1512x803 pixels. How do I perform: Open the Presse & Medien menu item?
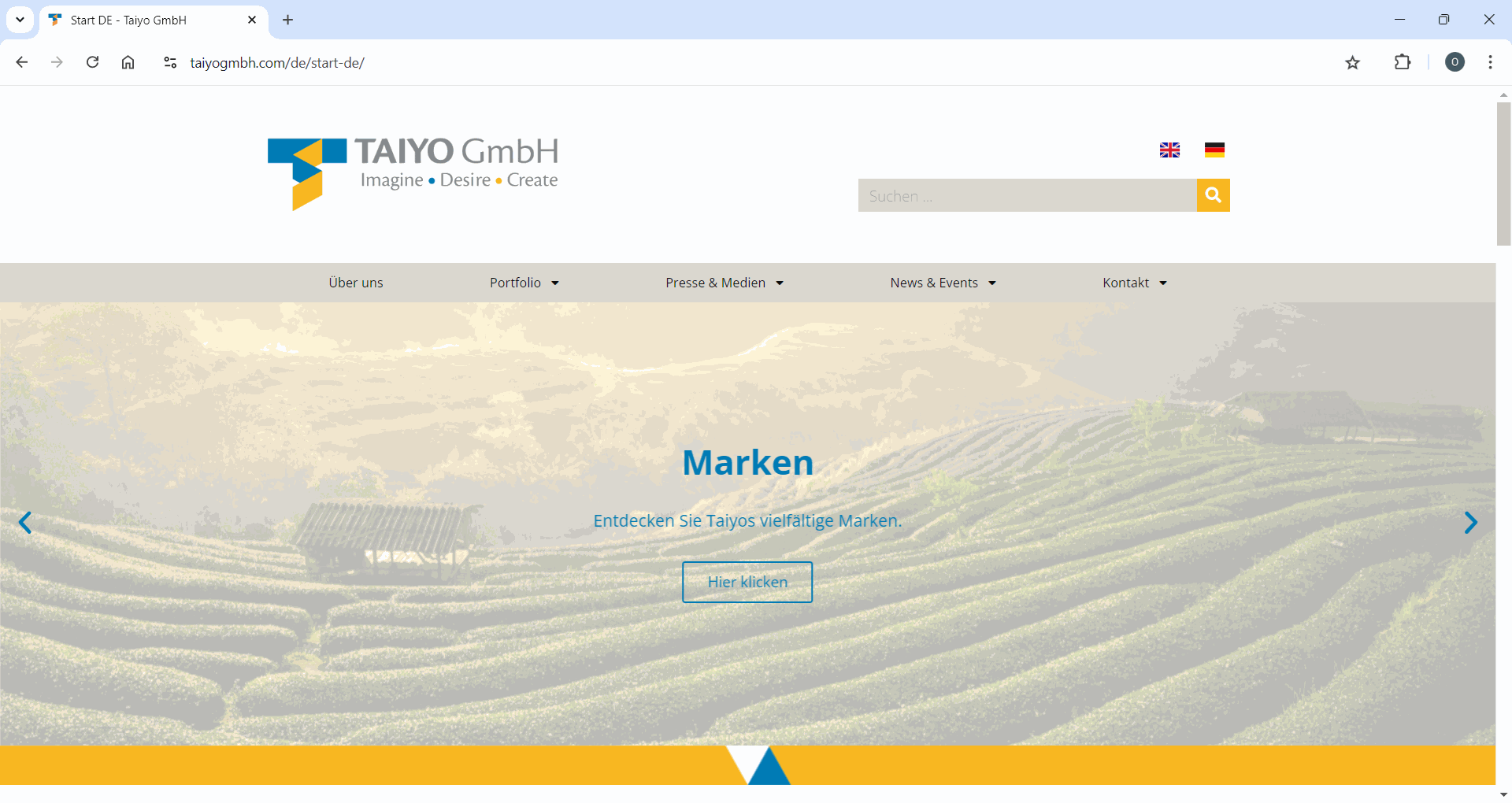coord(715,283)
